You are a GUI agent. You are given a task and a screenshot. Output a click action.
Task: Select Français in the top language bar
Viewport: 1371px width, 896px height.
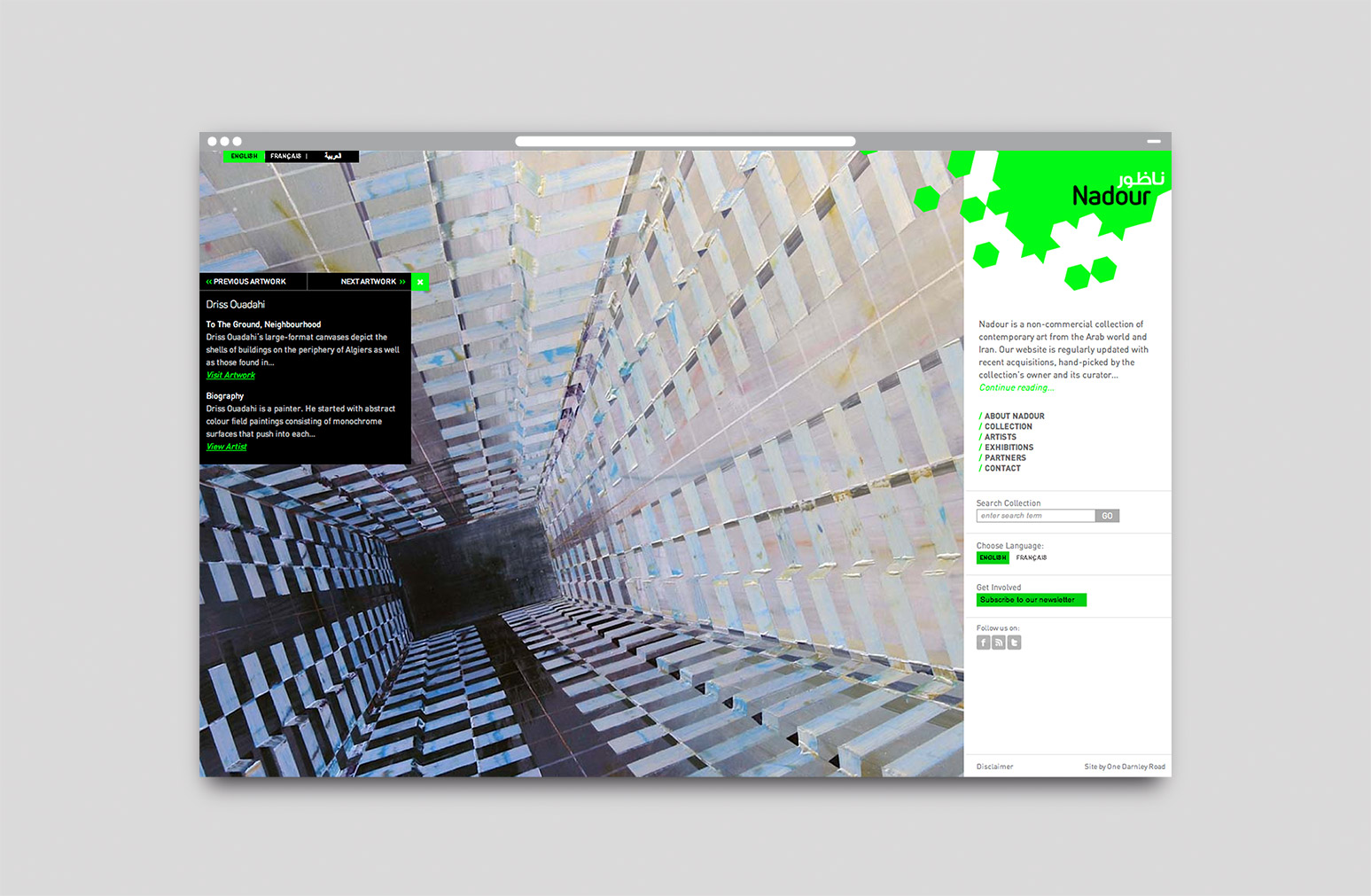coord(285,156)
